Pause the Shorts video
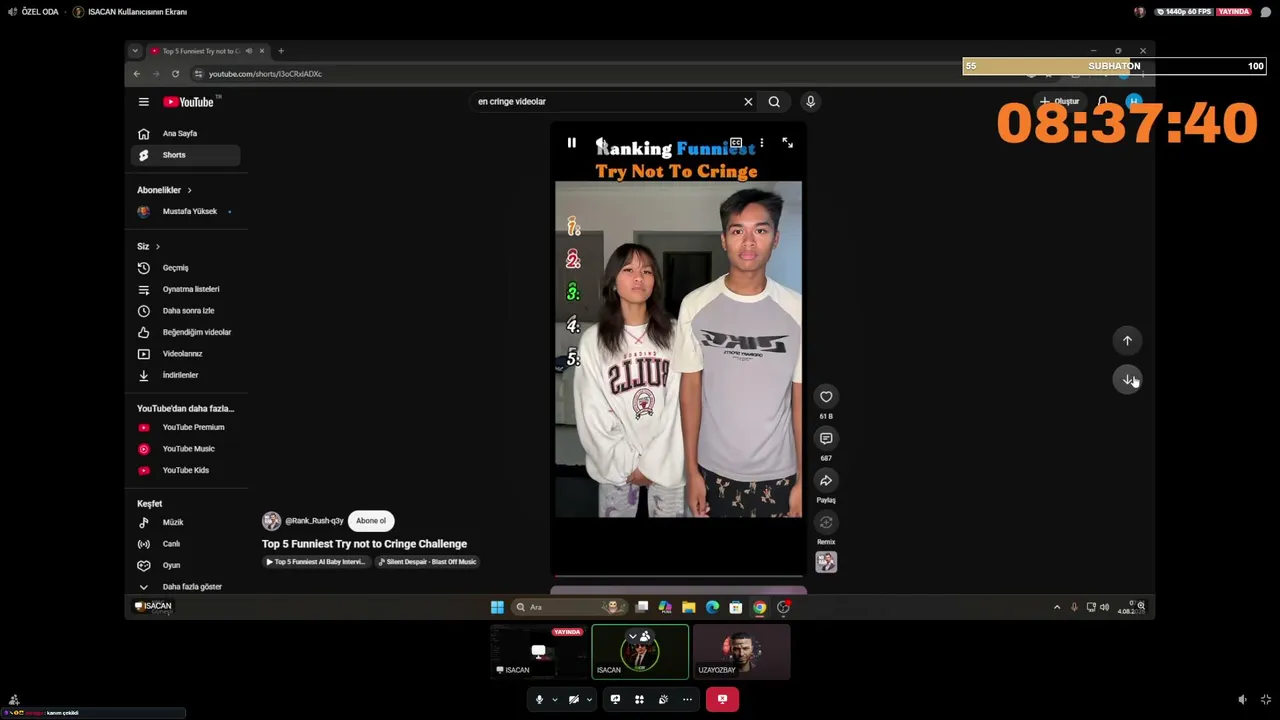This screenshot has width=1280, height=720. click(x=572, y=143)
